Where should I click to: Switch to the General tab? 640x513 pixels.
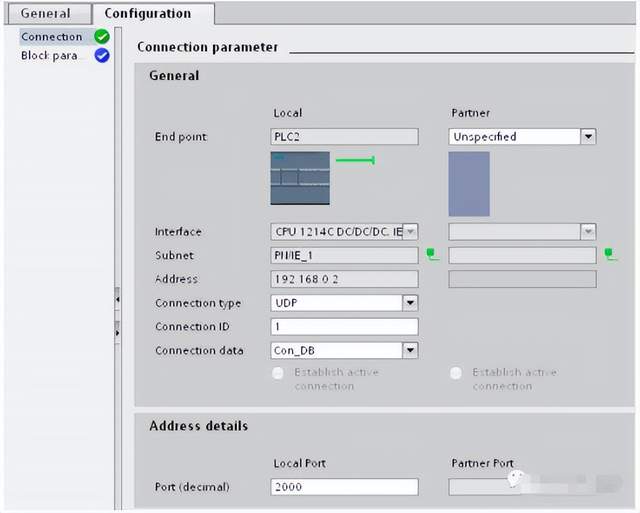pos(46,13)
